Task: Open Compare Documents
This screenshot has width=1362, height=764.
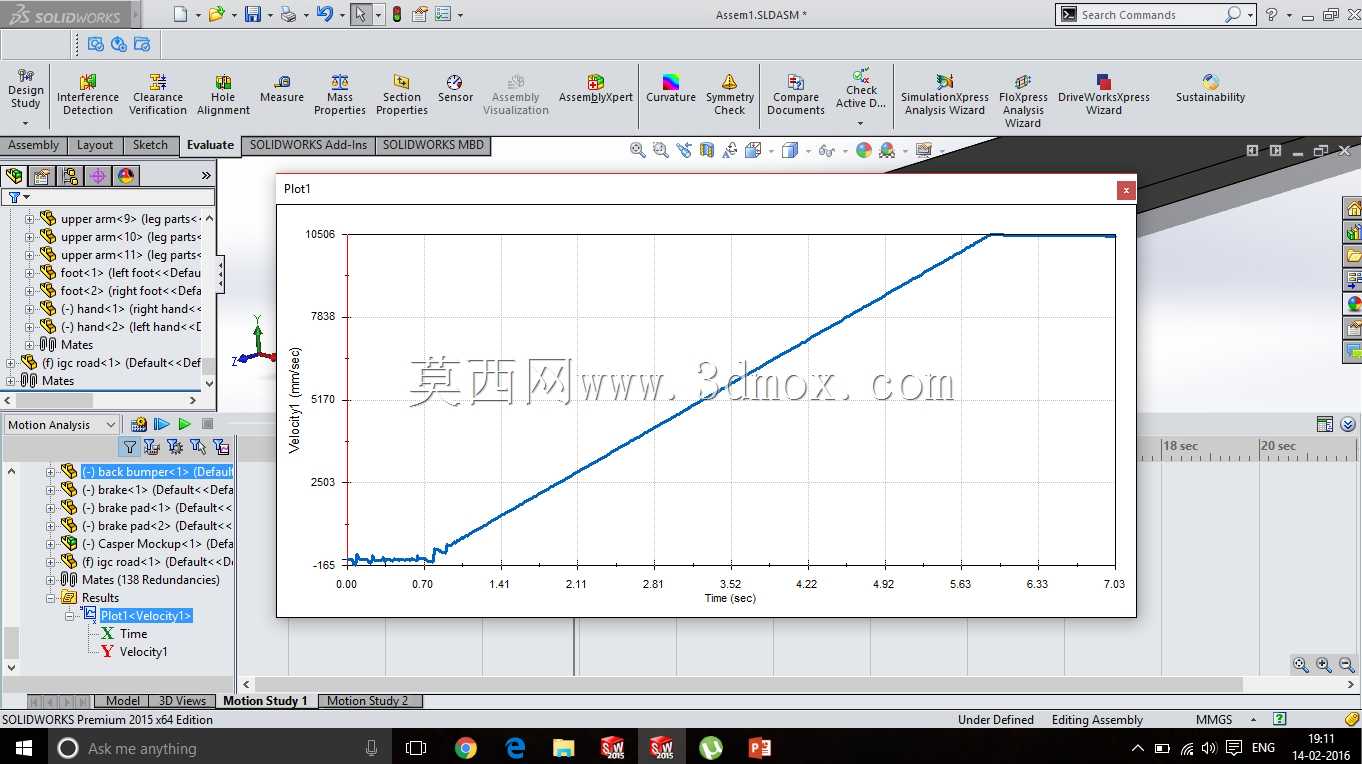Action: (x=796, y=95)
